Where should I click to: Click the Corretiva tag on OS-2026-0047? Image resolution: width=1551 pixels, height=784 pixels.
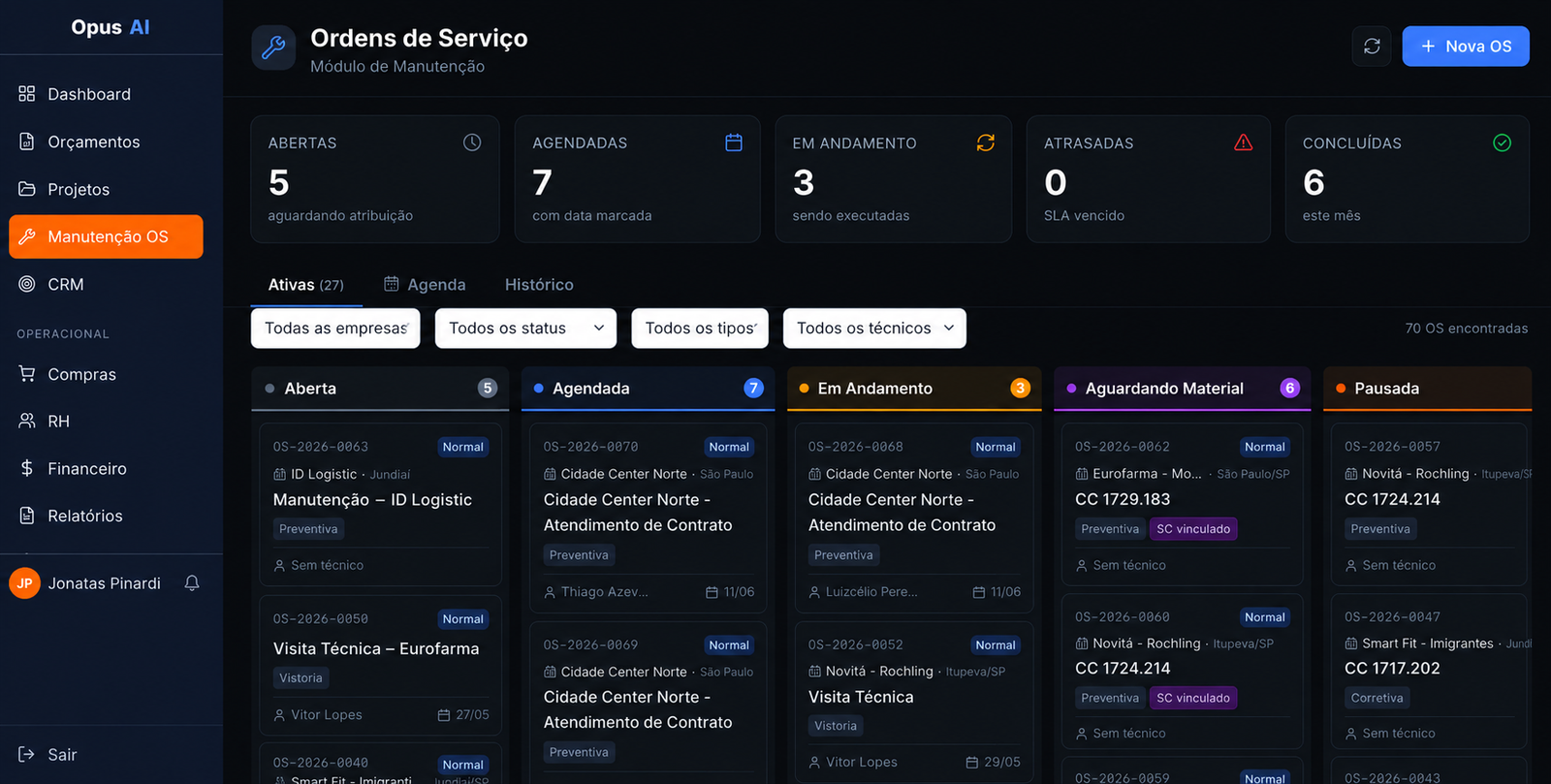click(x=1377, y=698)
